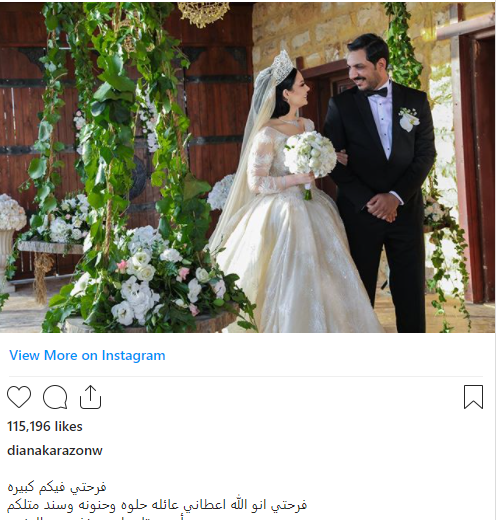This screenshot has height=520, width=498.
Task: Visit the dianakarazonw profile
Action: (55, 450)
